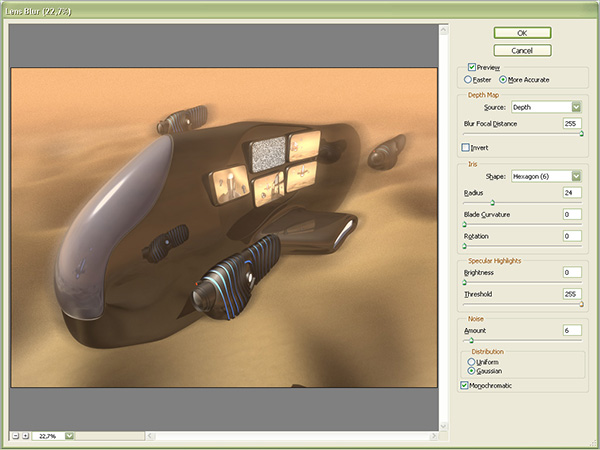Viewport: 600px width, 450px height.
Task: Click the Cancel button
Action: pyautogui.click(x=521, y=50)
